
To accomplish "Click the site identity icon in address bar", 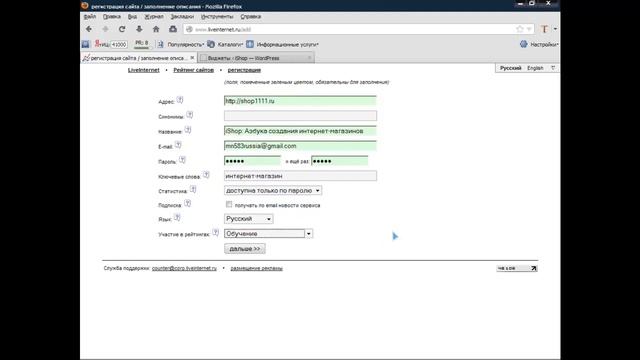I will point(189,29).
